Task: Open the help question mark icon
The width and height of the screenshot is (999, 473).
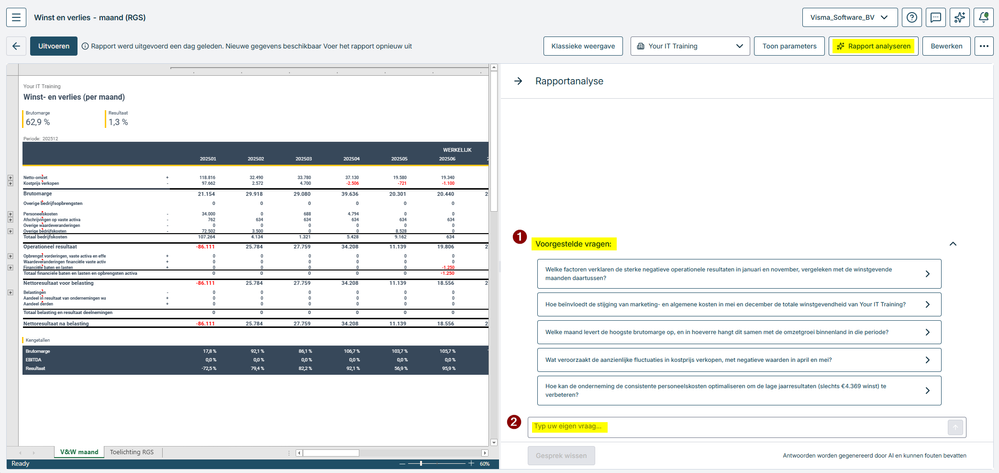Action: pos(912,18)
